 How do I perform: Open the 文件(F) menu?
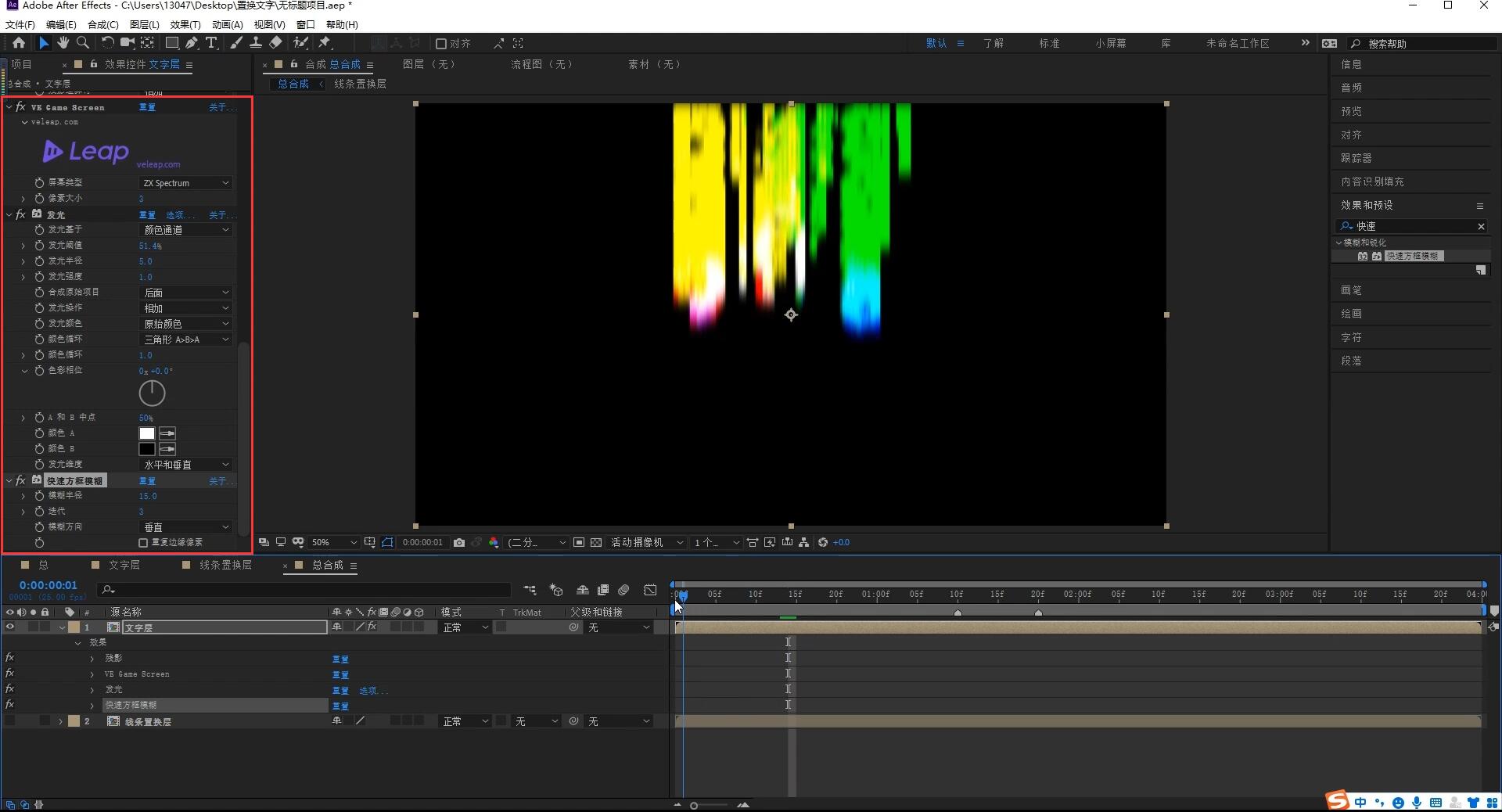point(20,25)
